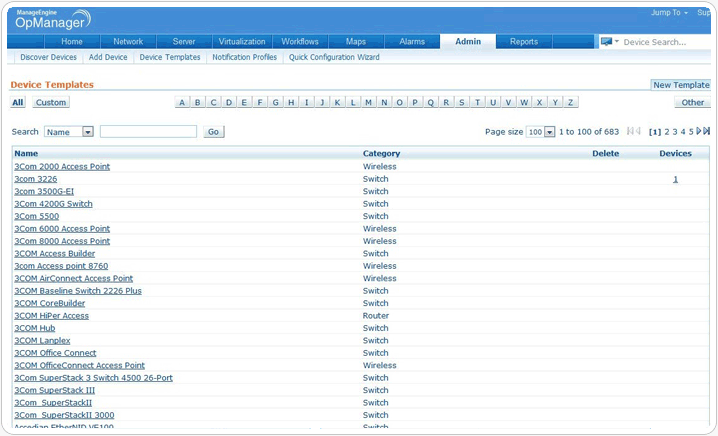The width and height of the screenshot is (718, 436).
Task: Select the Admin tab
Action: [x=468, y=42]
